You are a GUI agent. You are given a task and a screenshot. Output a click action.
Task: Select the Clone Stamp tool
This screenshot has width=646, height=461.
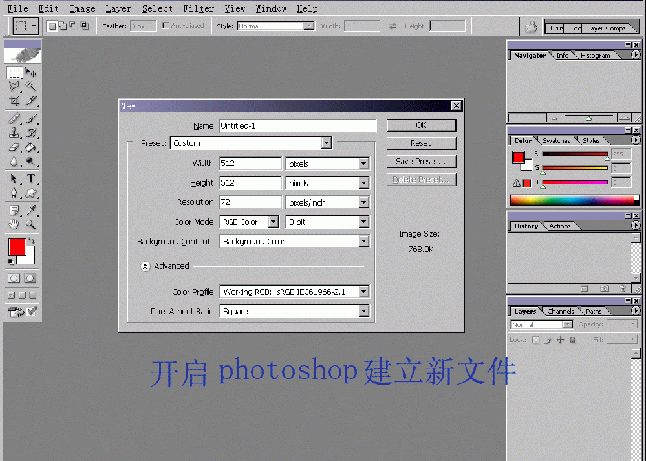point(14,133)
